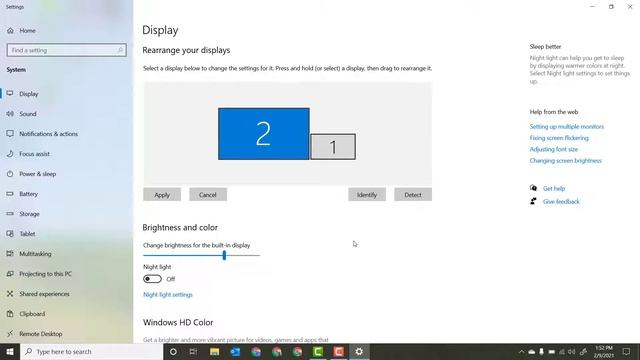Viewport: 640px width, 360px height.
Task: Open Cortana from the taskbar
Action: (173, 351)
